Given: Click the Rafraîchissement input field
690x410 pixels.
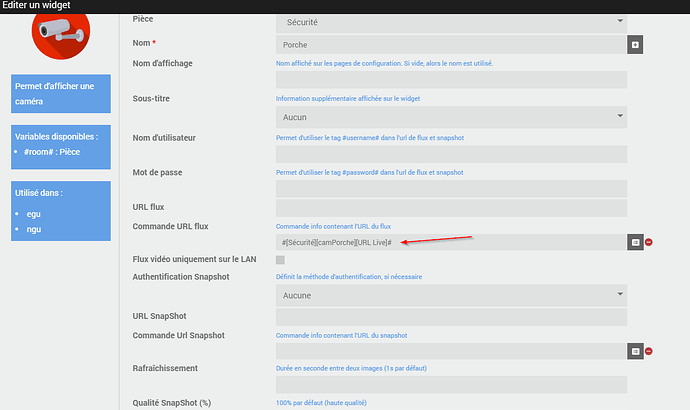Looking at the screenshot, I should pyautogui.click(x=451, y=385).
